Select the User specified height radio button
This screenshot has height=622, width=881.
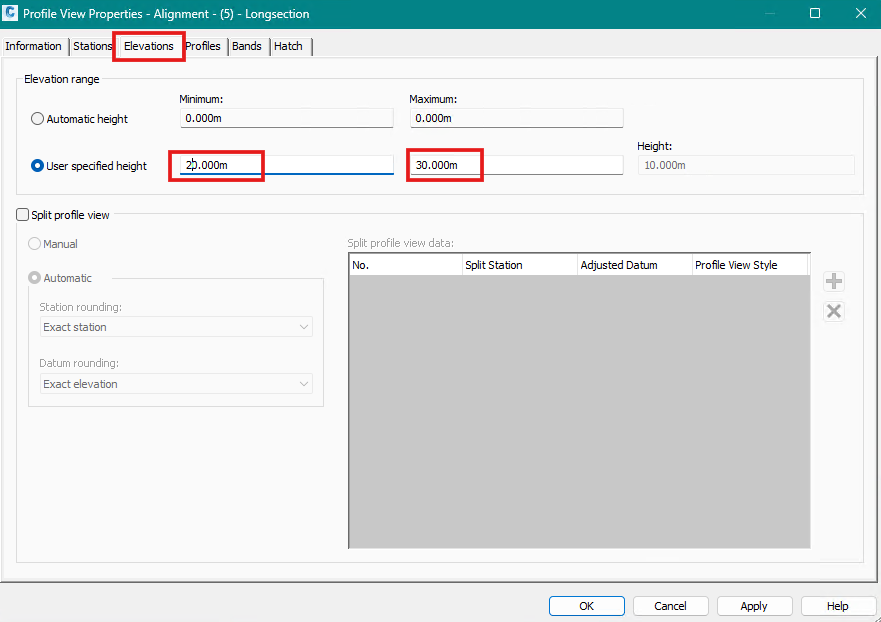pyautogui.click(x=37, y=165)
